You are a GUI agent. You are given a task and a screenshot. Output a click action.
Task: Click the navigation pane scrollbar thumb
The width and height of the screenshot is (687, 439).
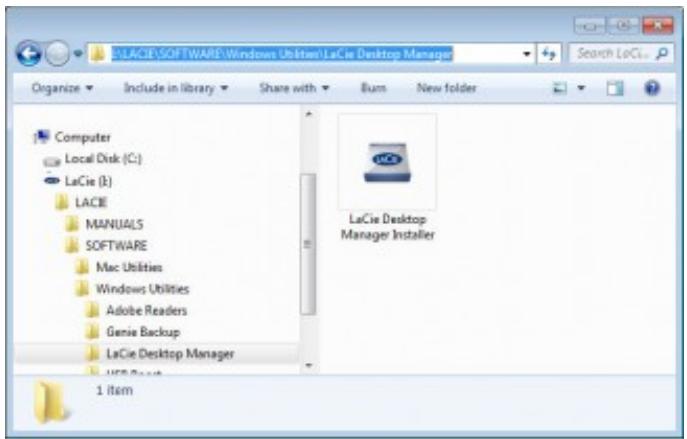tap(308, 244)
